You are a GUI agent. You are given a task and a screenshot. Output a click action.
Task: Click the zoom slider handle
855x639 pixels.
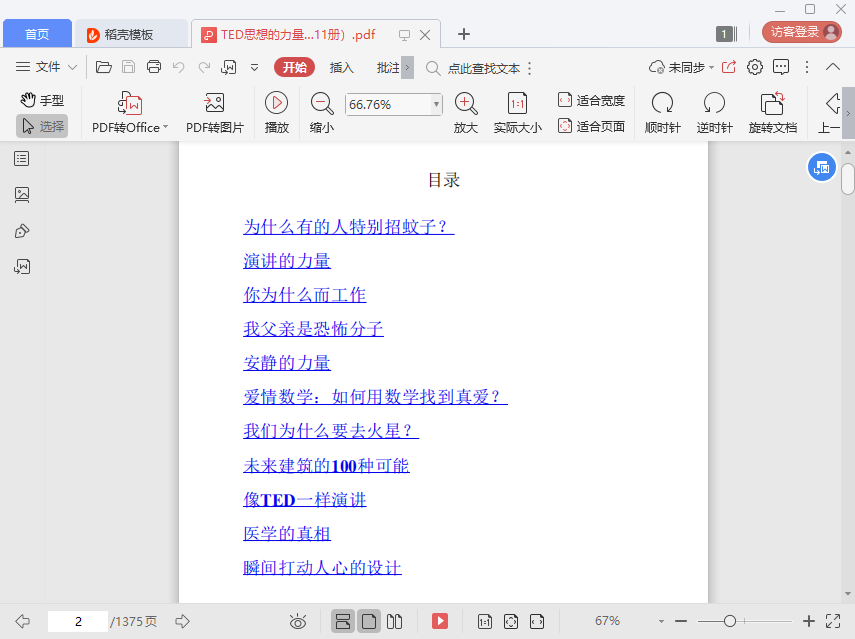(x=730, y=621)
